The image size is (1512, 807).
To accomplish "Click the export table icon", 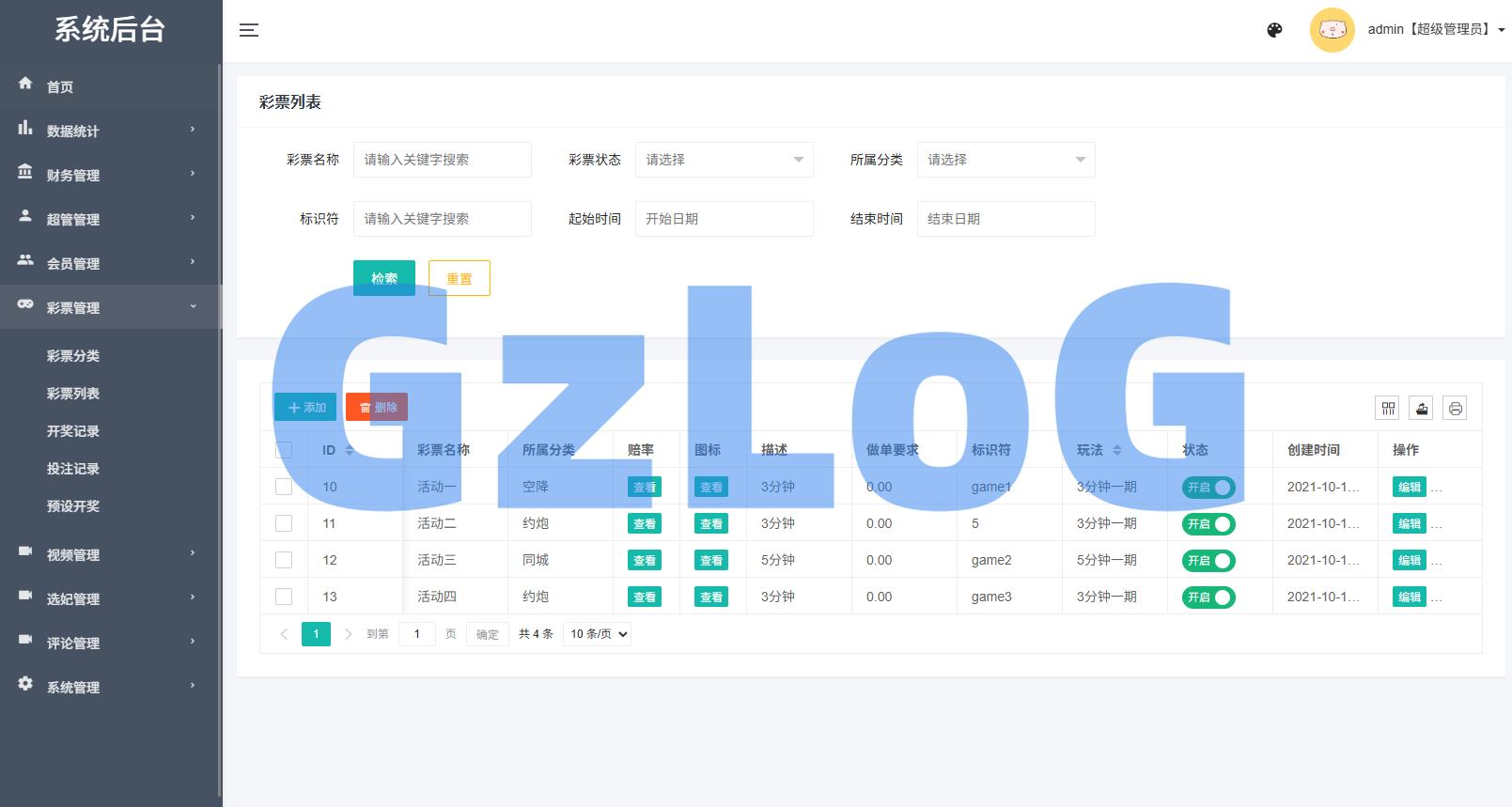I will pos(1421,408).
